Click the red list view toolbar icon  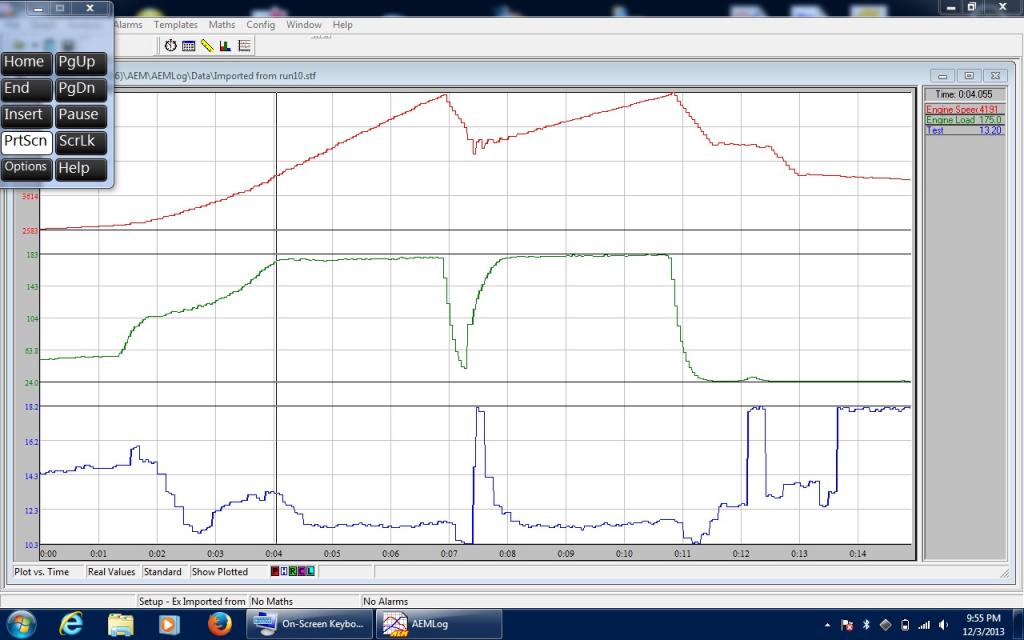coord(244,45)
